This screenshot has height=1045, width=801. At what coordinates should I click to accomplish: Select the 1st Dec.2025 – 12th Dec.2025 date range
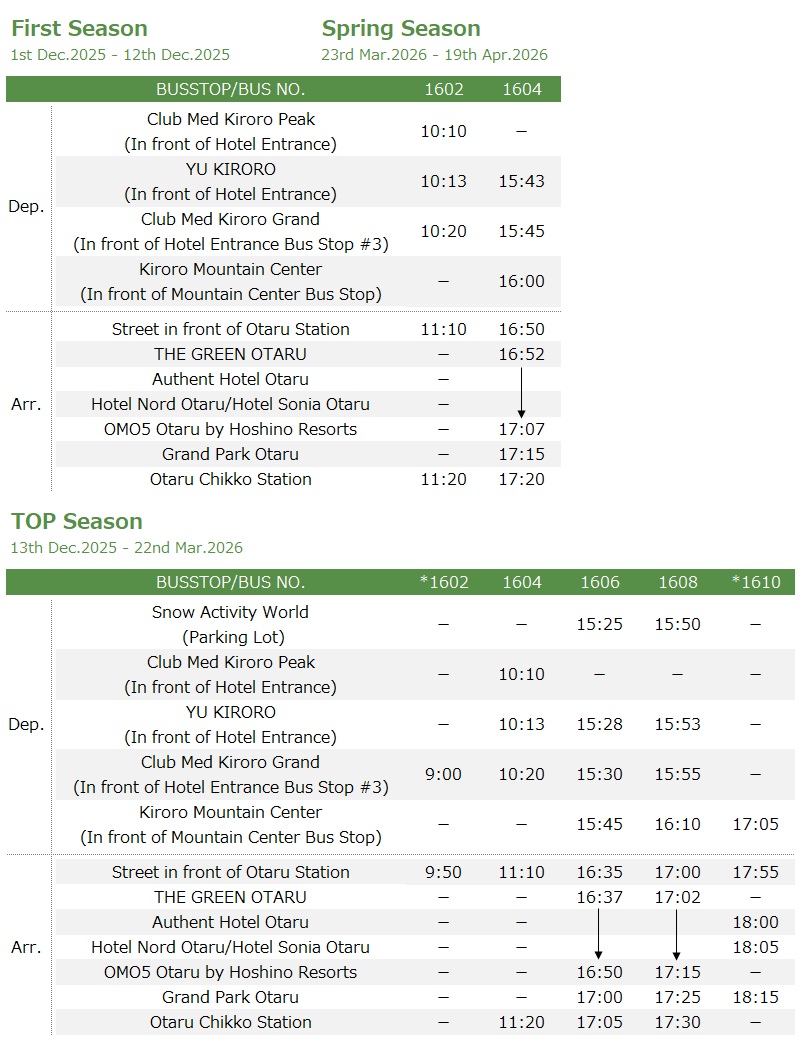coord(120,55)
